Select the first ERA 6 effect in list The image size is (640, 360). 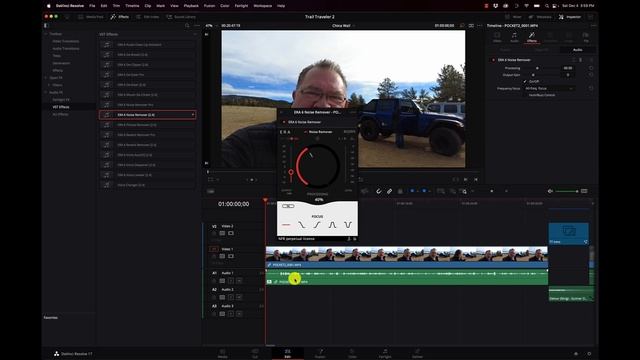pos(147,44)
